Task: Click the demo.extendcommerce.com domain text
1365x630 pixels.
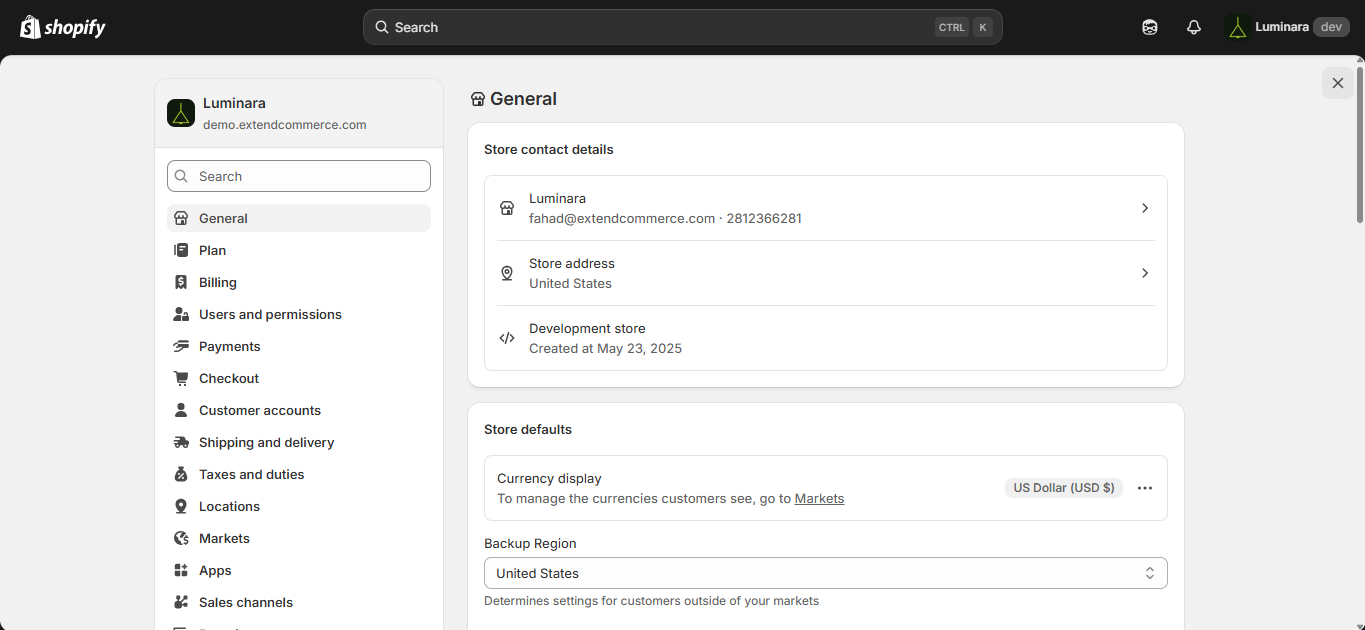Action: click(285, 125)
